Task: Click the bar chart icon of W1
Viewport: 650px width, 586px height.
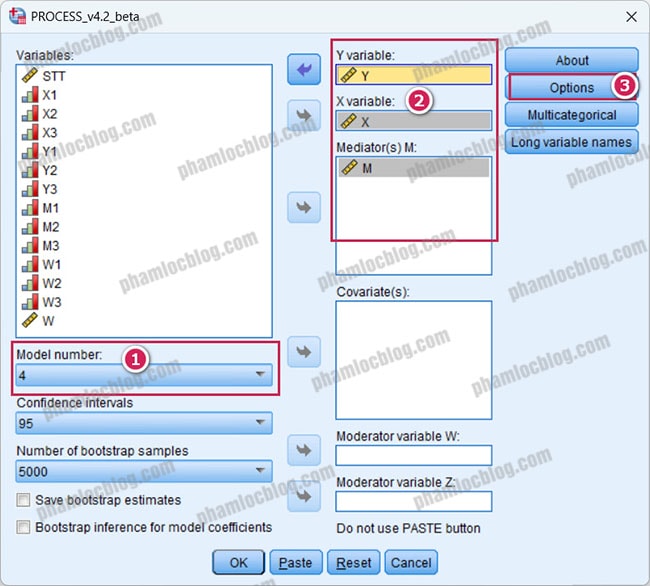Action: click(30, 264)
